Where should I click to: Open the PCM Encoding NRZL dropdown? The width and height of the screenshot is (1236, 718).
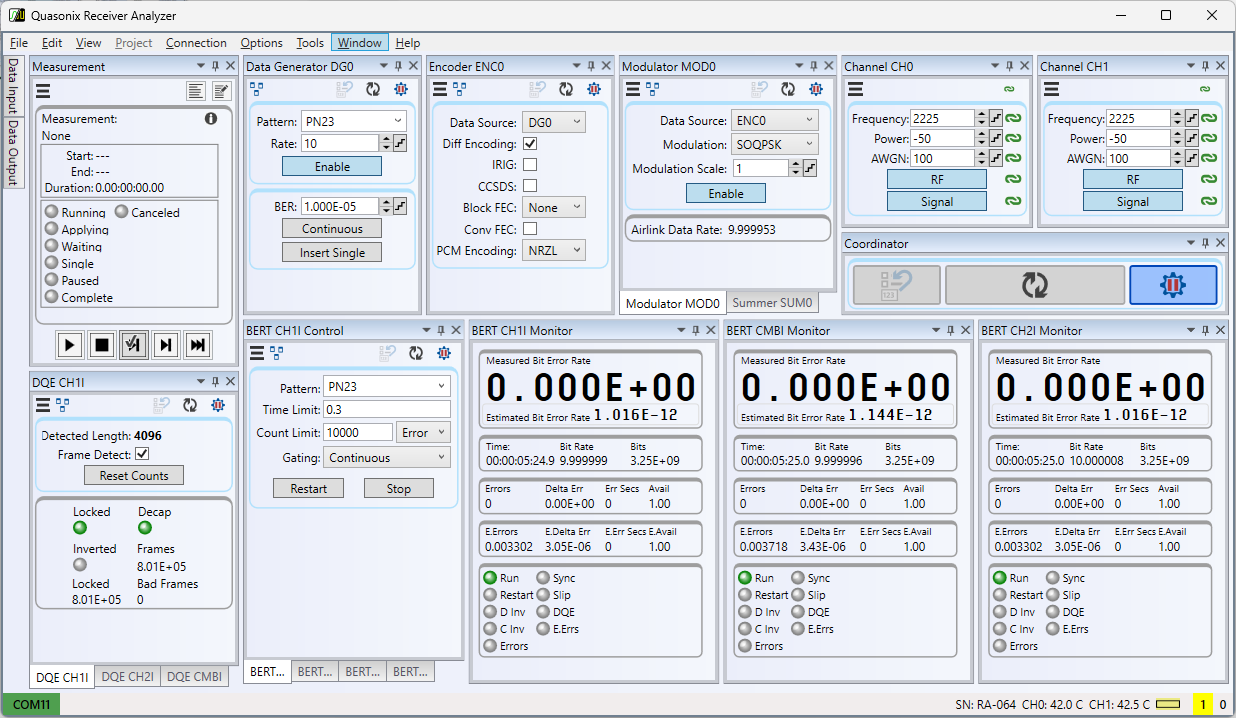tap(554, 251)
